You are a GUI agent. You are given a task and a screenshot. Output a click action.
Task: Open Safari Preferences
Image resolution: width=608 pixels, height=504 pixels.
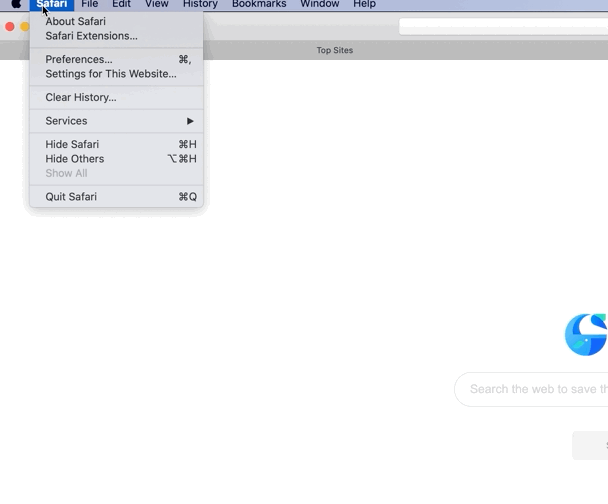coord(79,59)
